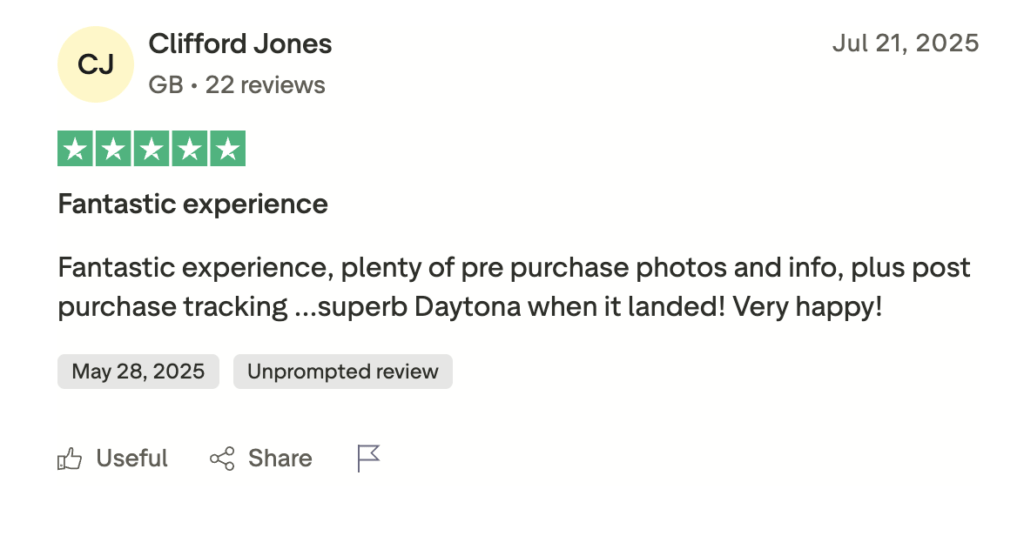Click the GB country label
Image resolution: width=1024 pixels, height=536 pixels.
click(165, 86)
